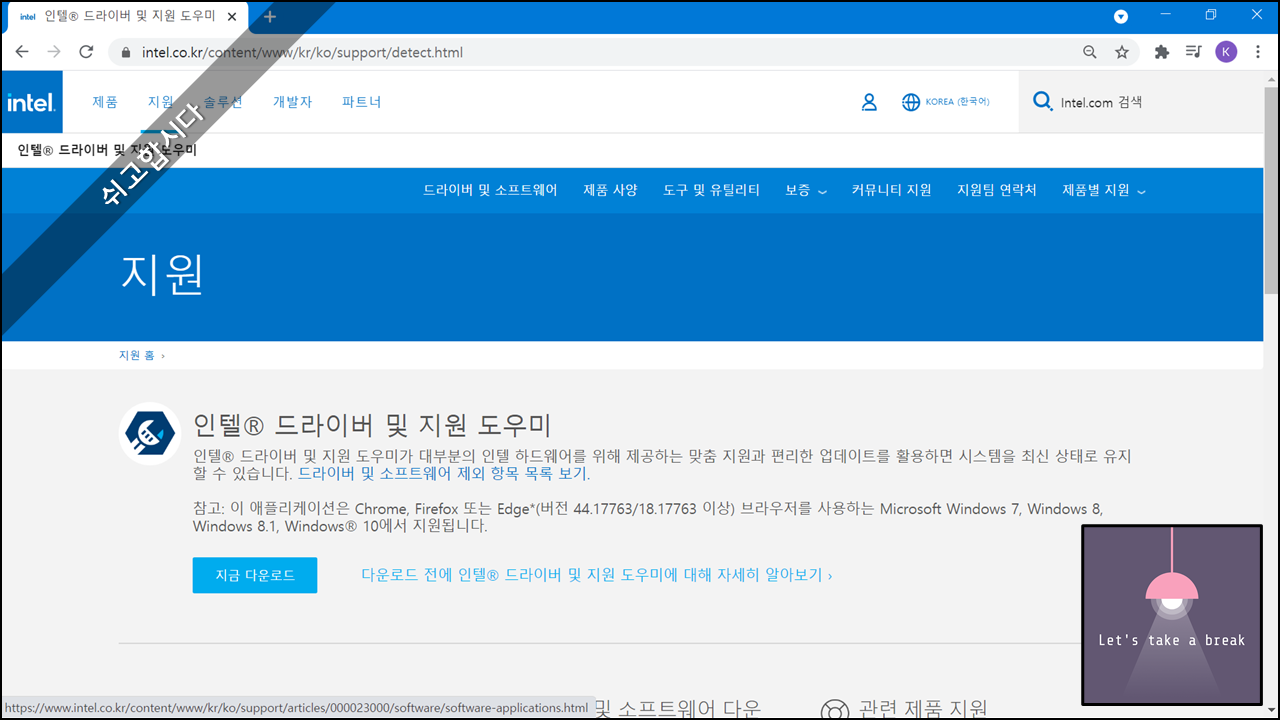Select the 커뮤니티 지원 tab
The height and width of the screenshot is (720, 1280).
891,190
